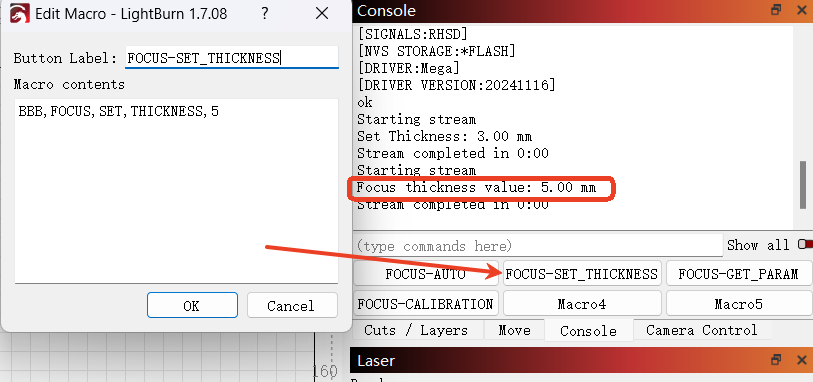The width and height of the screenshot is (813, 382).
Task: Click the Console output scrollbar thumb
Action: click(x=803, y=184)
